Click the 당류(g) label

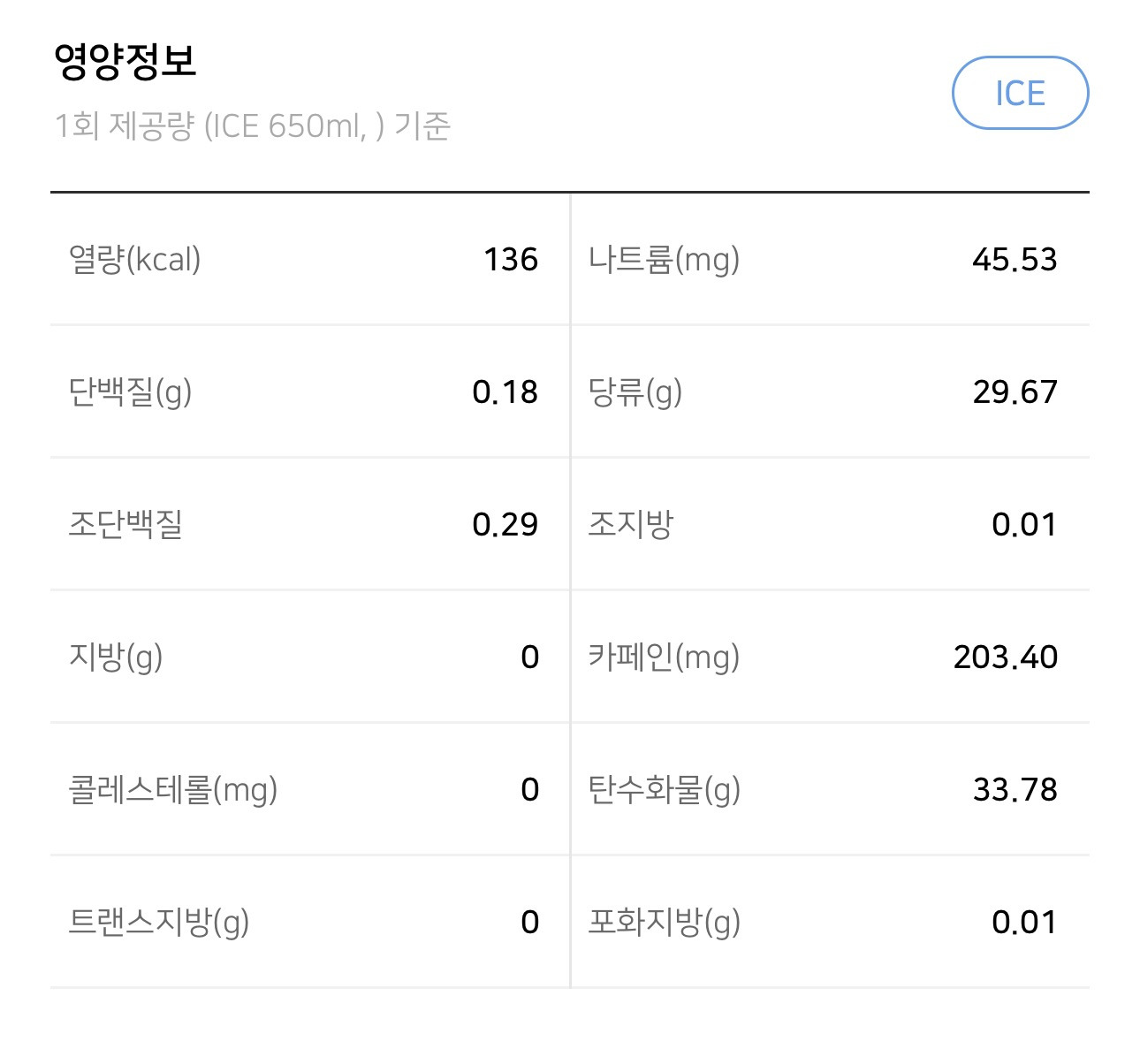click(635, 392)
